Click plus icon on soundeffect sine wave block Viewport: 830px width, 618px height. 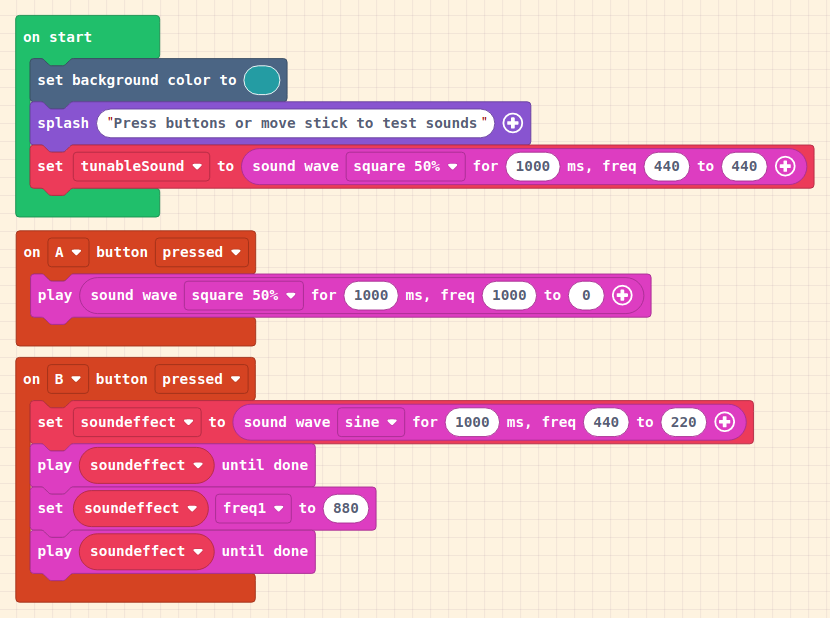(725, 422)
